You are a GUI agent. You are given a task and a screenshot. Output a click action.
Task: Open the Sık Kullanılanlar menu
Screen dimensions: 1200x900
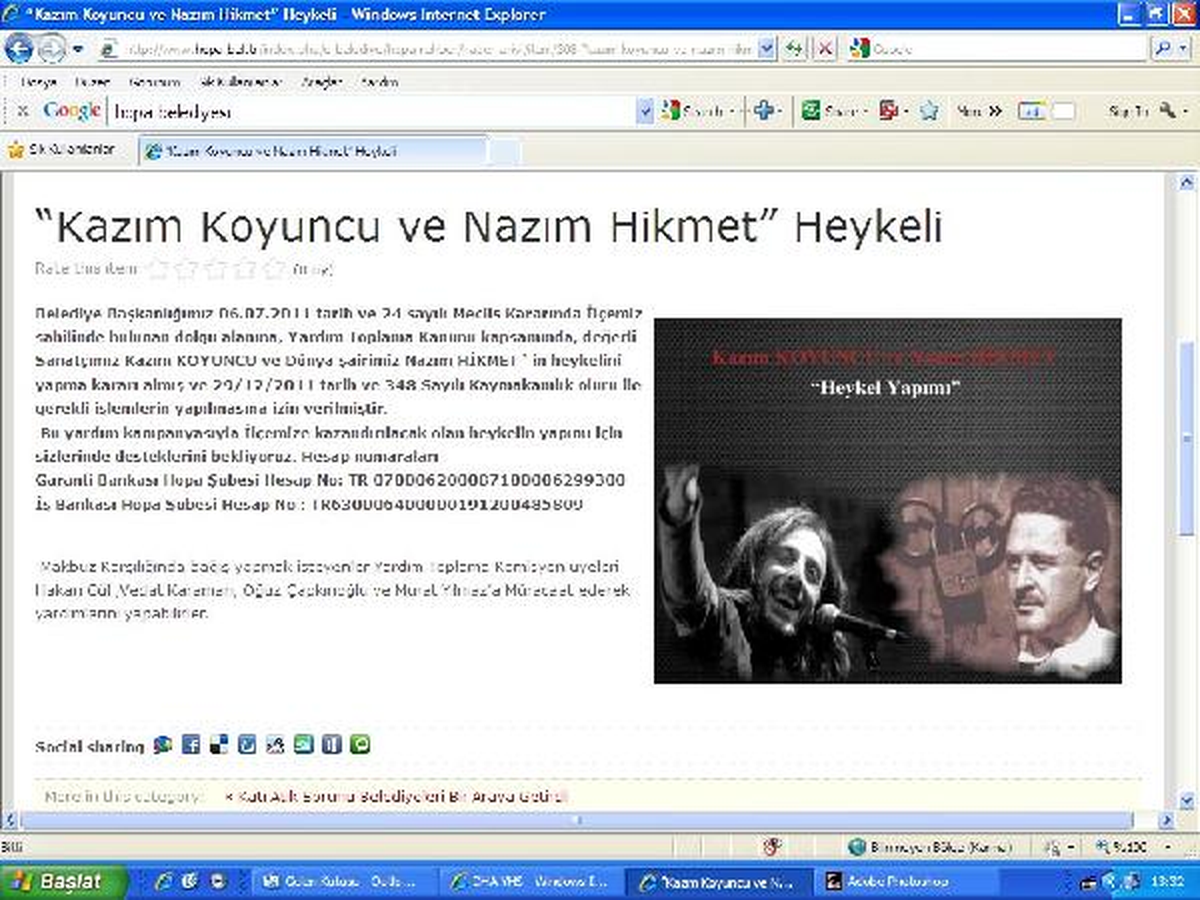[241, 82]
